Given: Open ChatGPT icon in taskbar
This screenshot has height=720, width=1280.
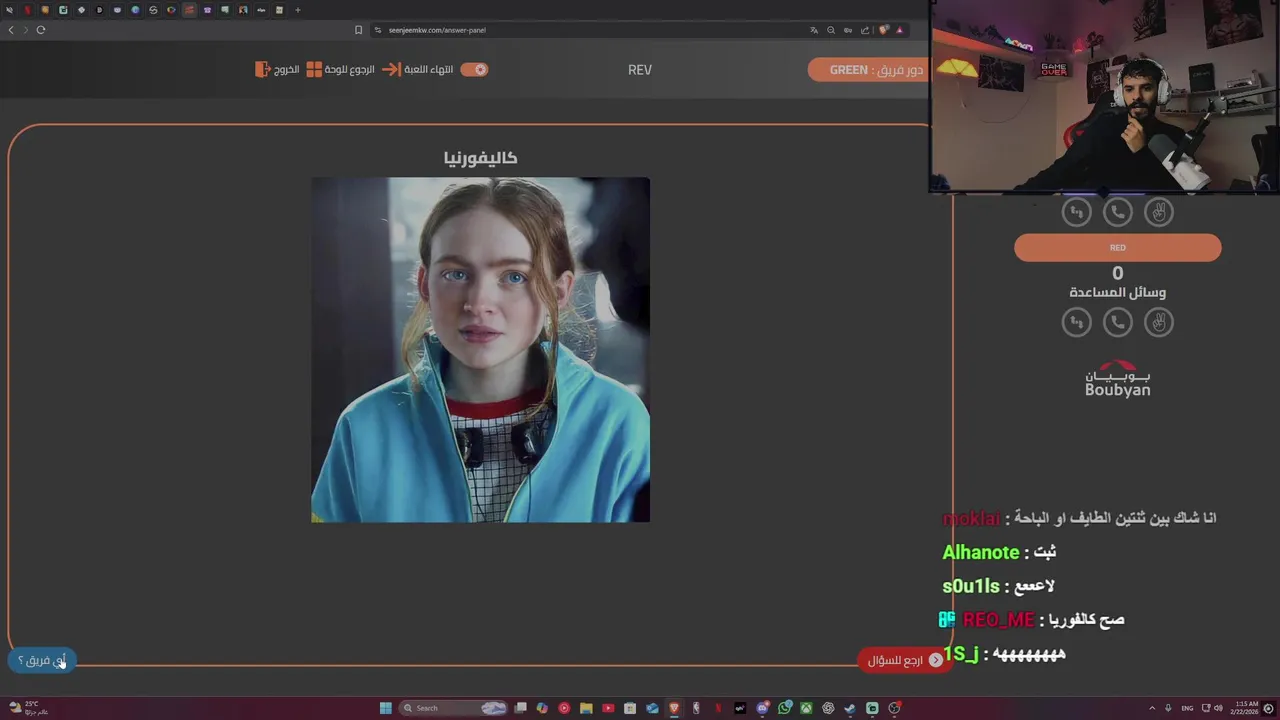Looking at the screenshot, I should tap(828, 708).
